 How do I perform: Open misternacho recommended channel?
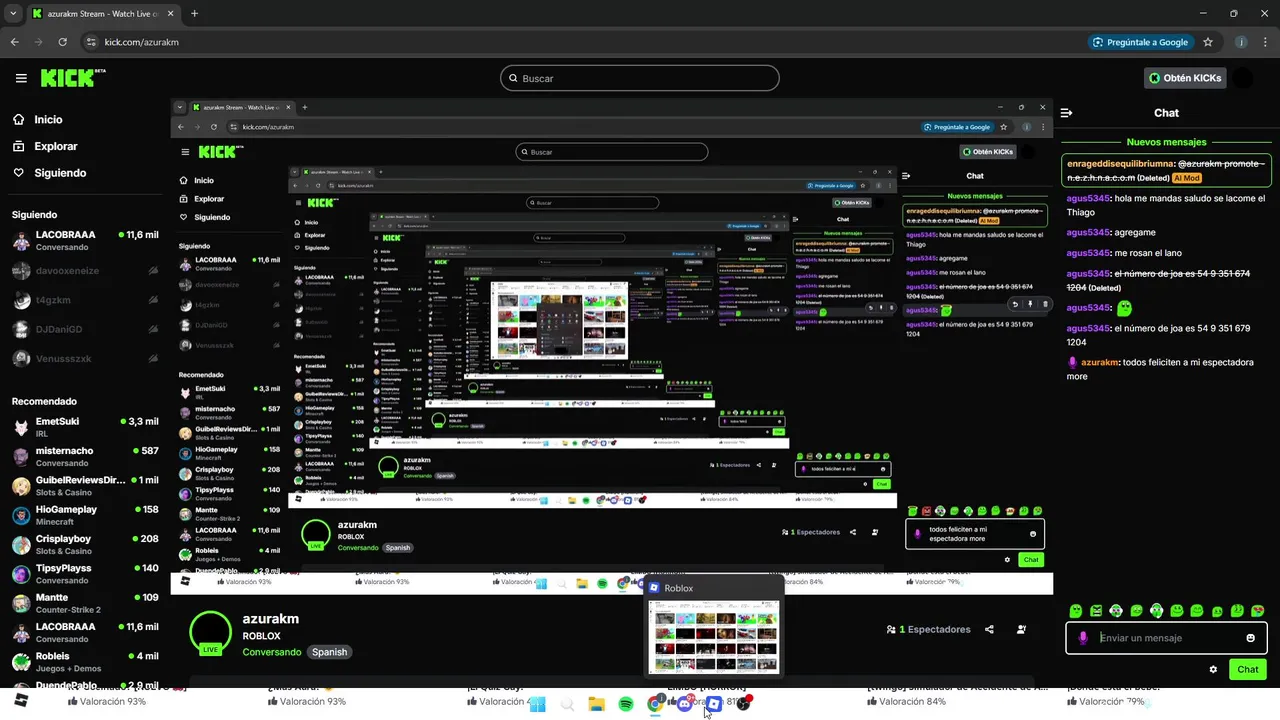[85, 456]
